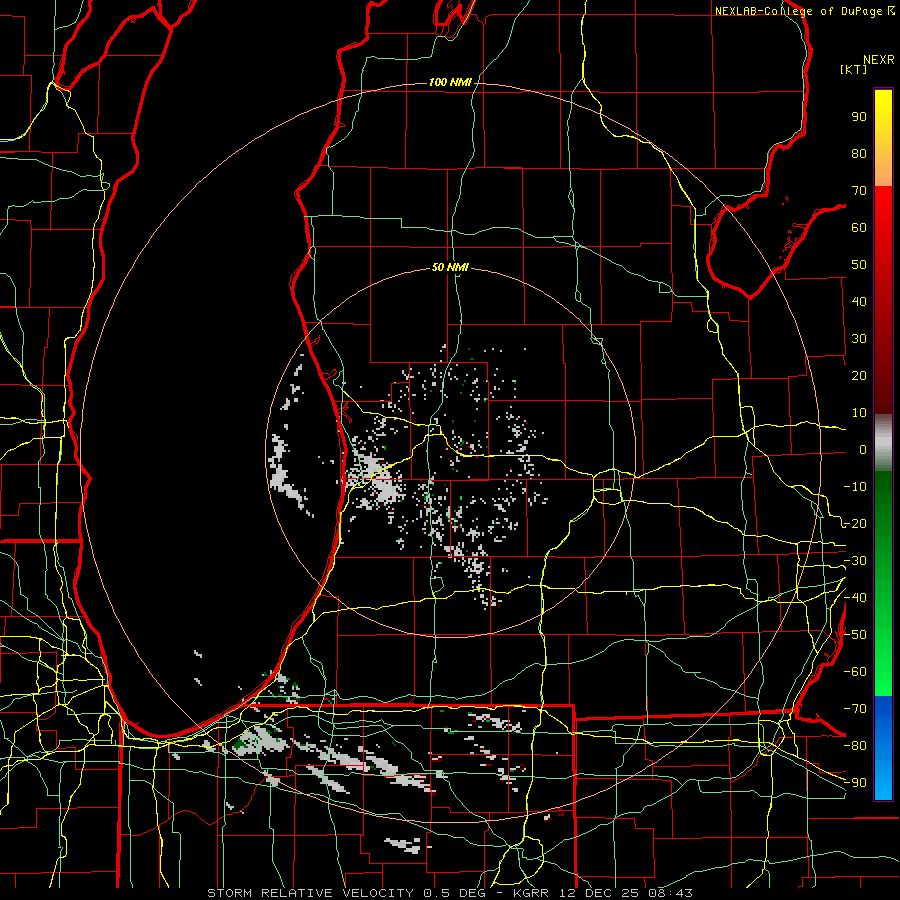This screenshot has height=900, width=900.
Task: Click the 20 value on velocity legend
Action: pyautogui.click(x=859, y=376)
